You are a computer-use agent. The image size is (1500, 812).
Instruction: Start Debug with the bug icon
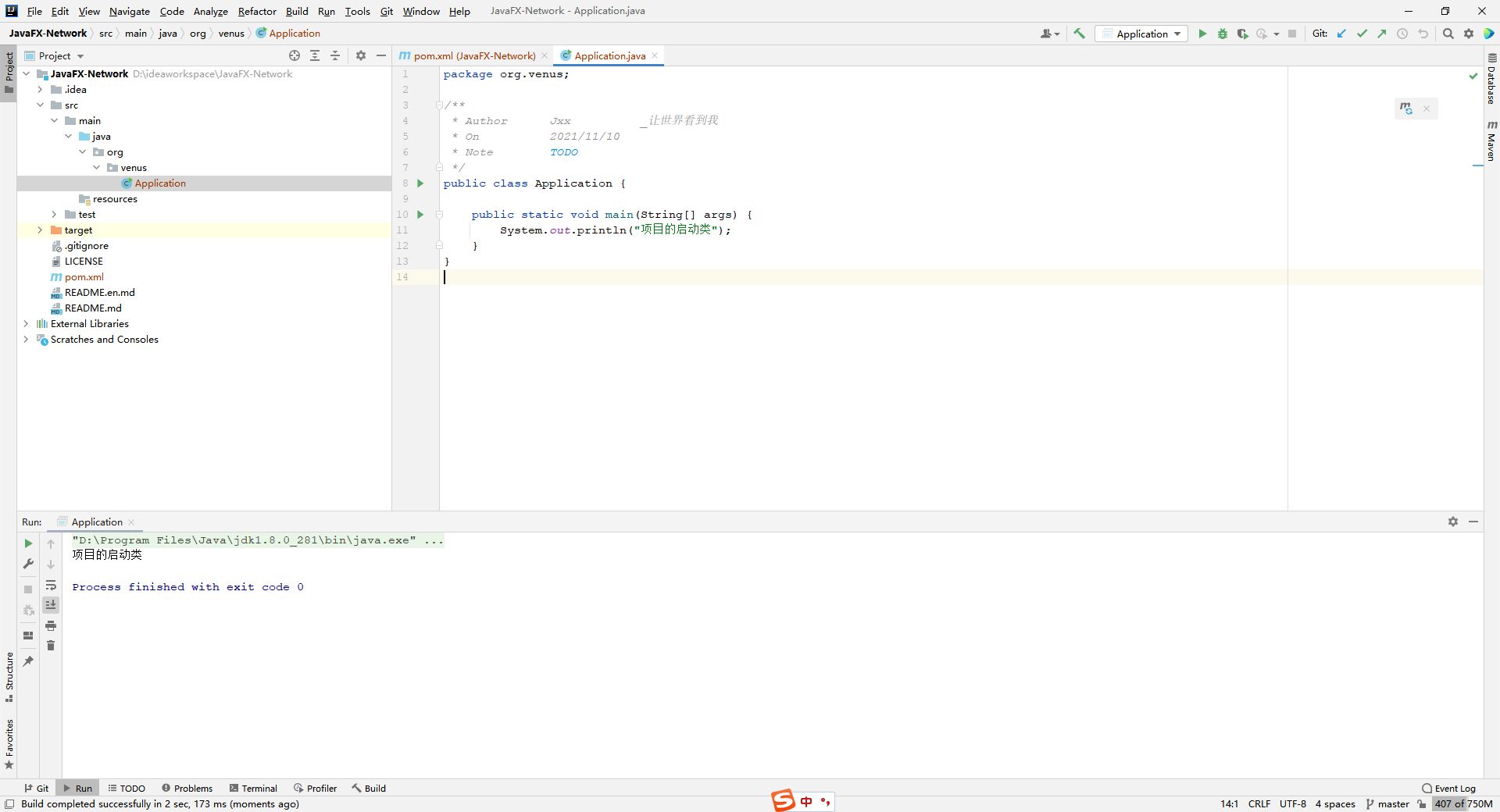tap(1223, 34)
